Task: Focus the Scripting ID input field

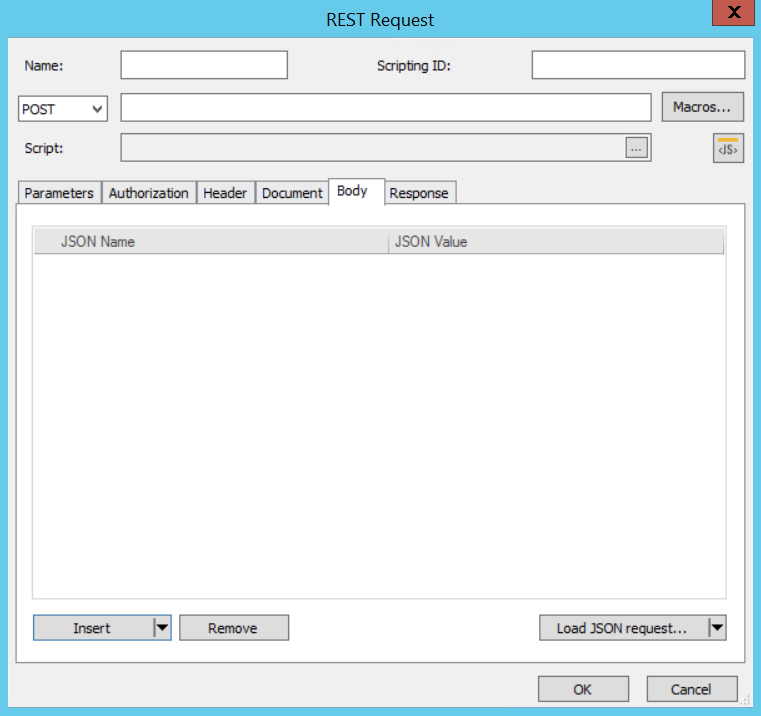Action: pos(638,65)
